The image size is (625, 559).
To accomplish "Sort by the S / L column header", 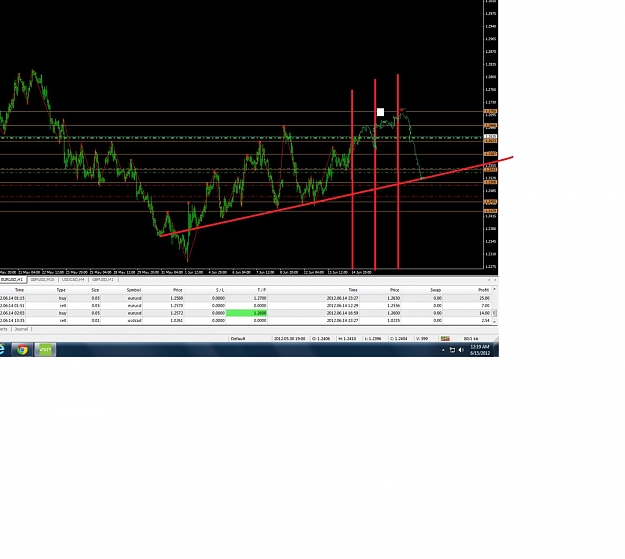I will click(x=220, y=290).
